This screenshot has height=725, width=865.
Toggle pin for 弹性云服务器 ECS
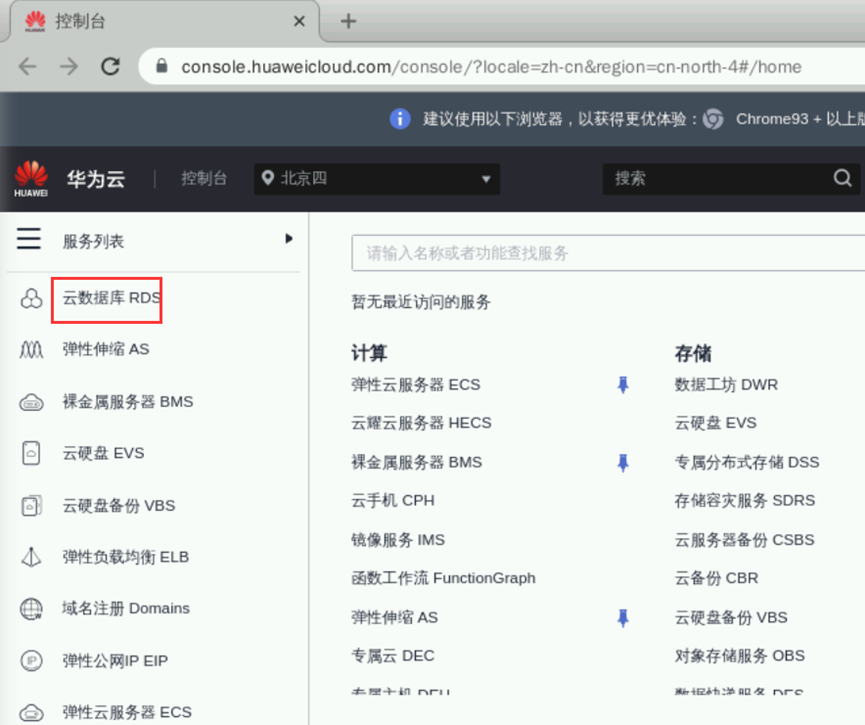coord(623,385)
